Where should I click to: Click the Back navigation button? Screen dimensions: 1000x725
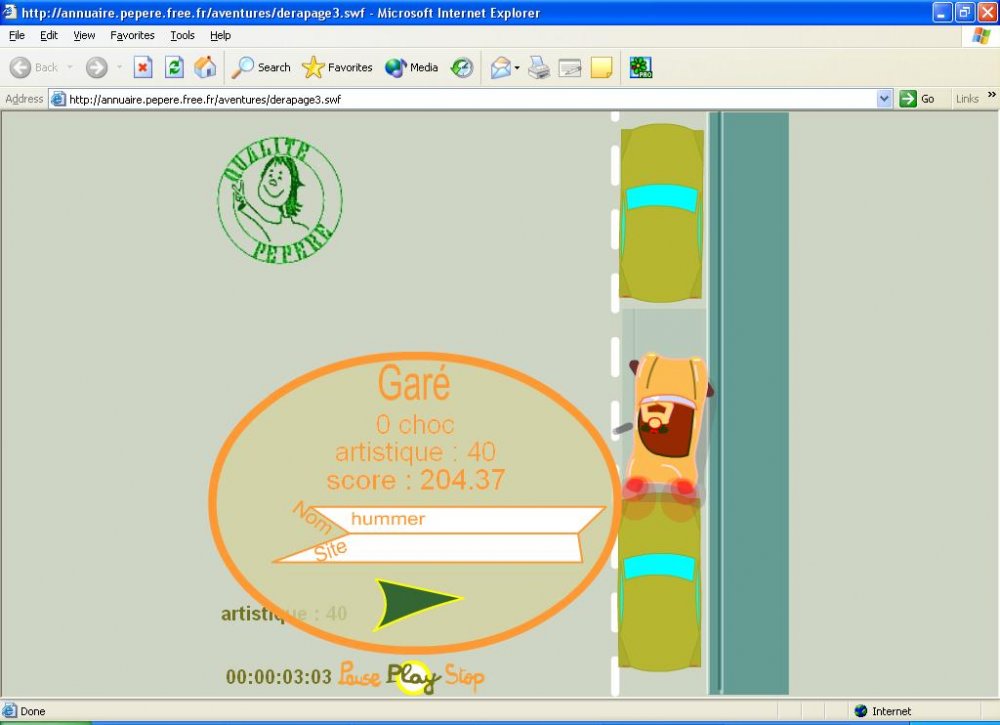pyautogui.click(x=34, y=67)
